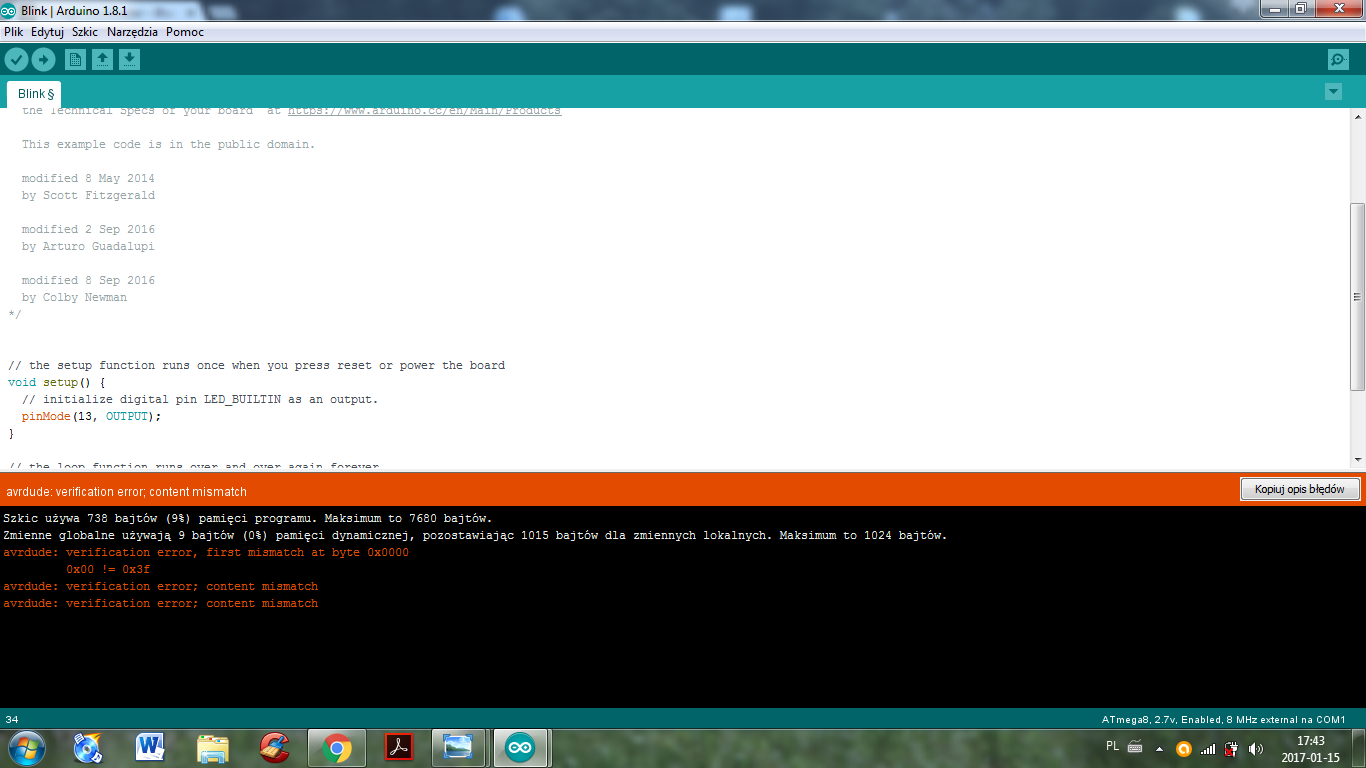Click the on-screen keyboard tray icon
Screen dimensions: 1366x768
click(1135, 747)
